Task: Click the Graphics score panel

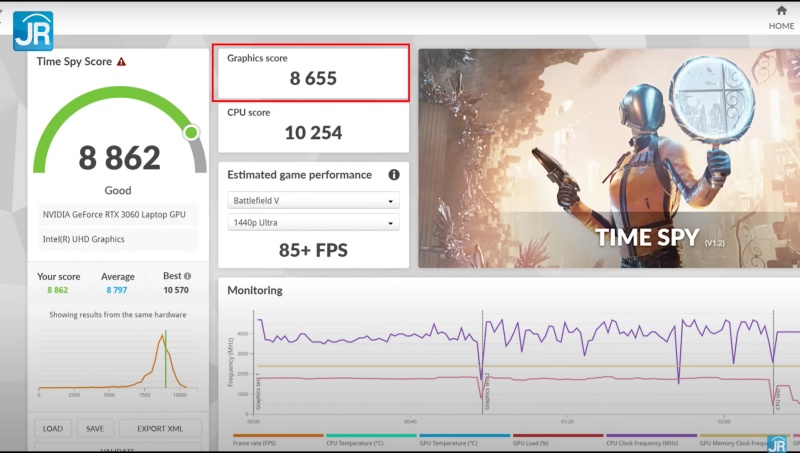Action: (x=313, y=72)
